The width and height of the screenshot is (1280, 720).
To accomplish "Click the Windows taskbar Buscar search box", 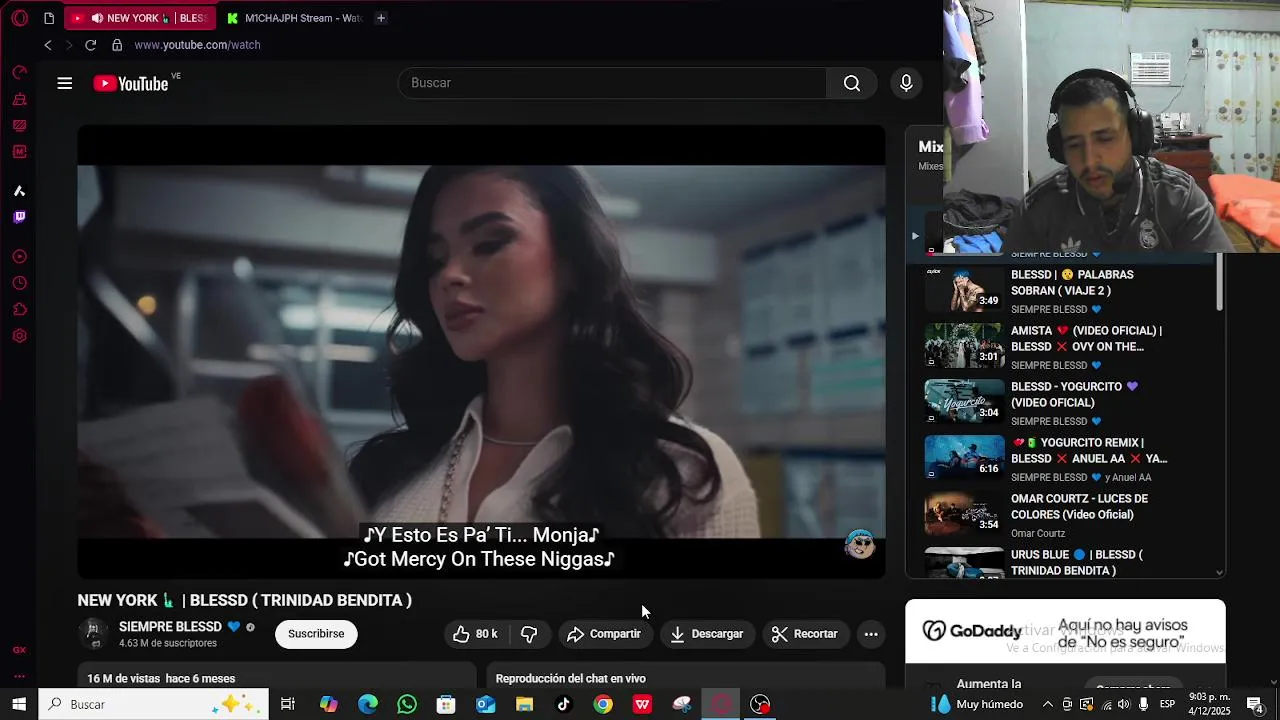I will 154,704.
